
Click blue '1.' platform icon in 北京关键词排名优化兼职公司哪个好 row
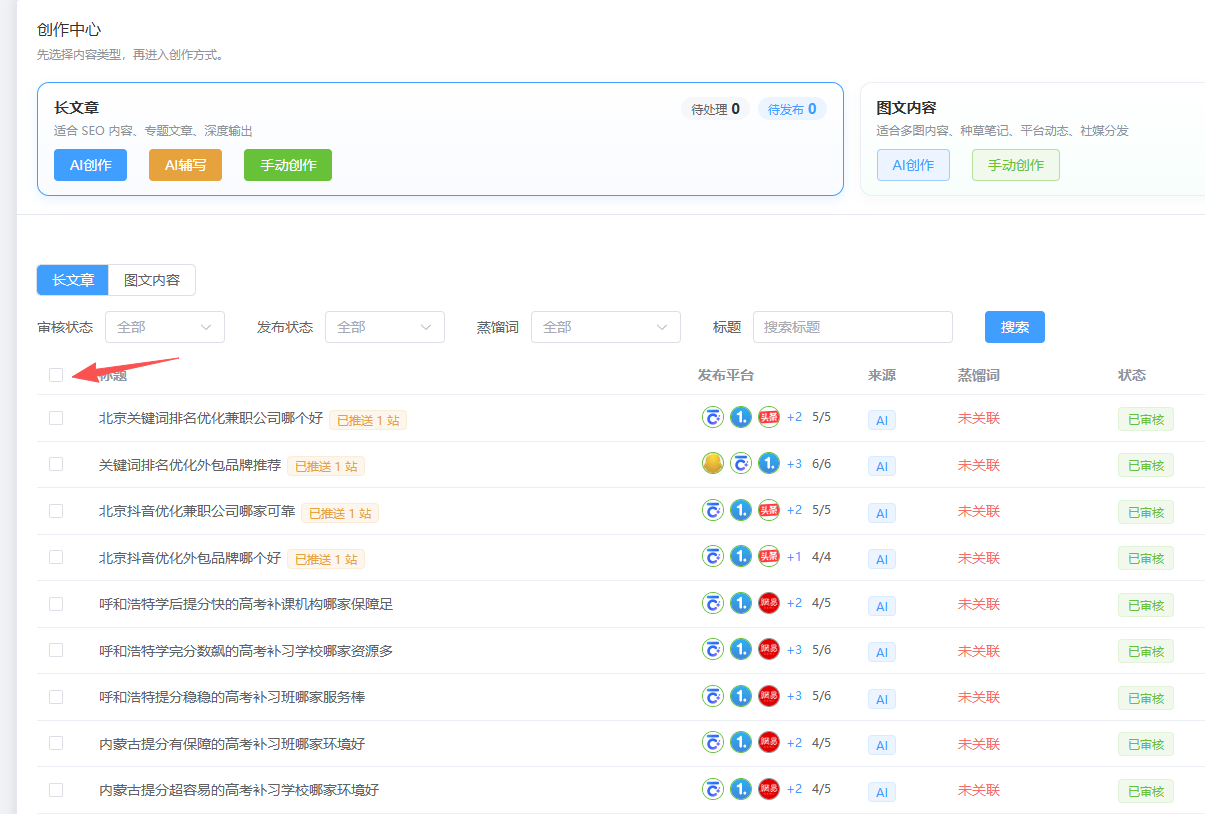pyautogui.click(x=741, y=417)
